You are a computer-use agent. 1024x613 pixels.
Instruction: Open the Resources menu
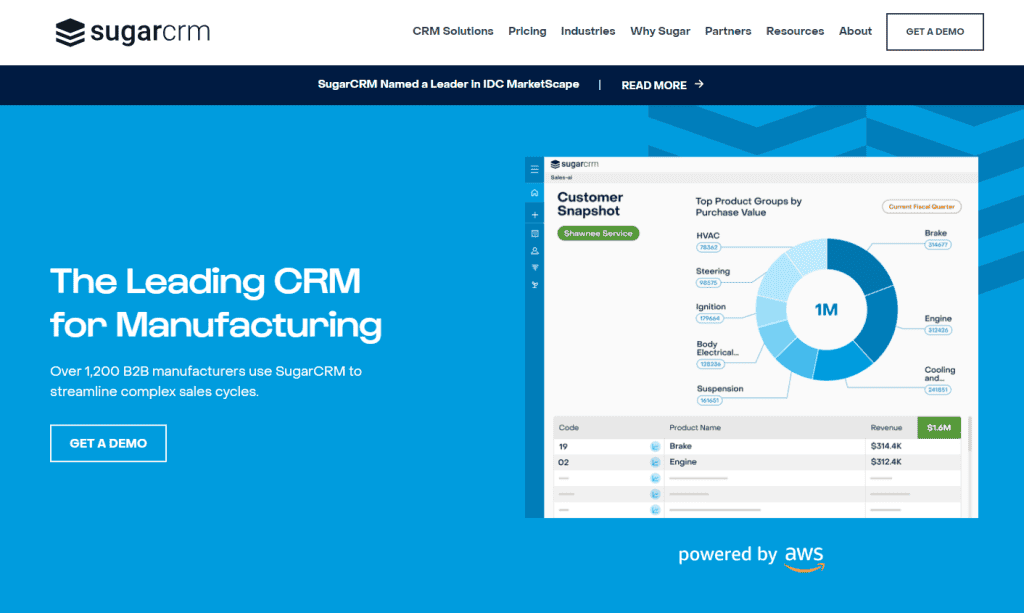pyautogui.click(x=795, y=31)
